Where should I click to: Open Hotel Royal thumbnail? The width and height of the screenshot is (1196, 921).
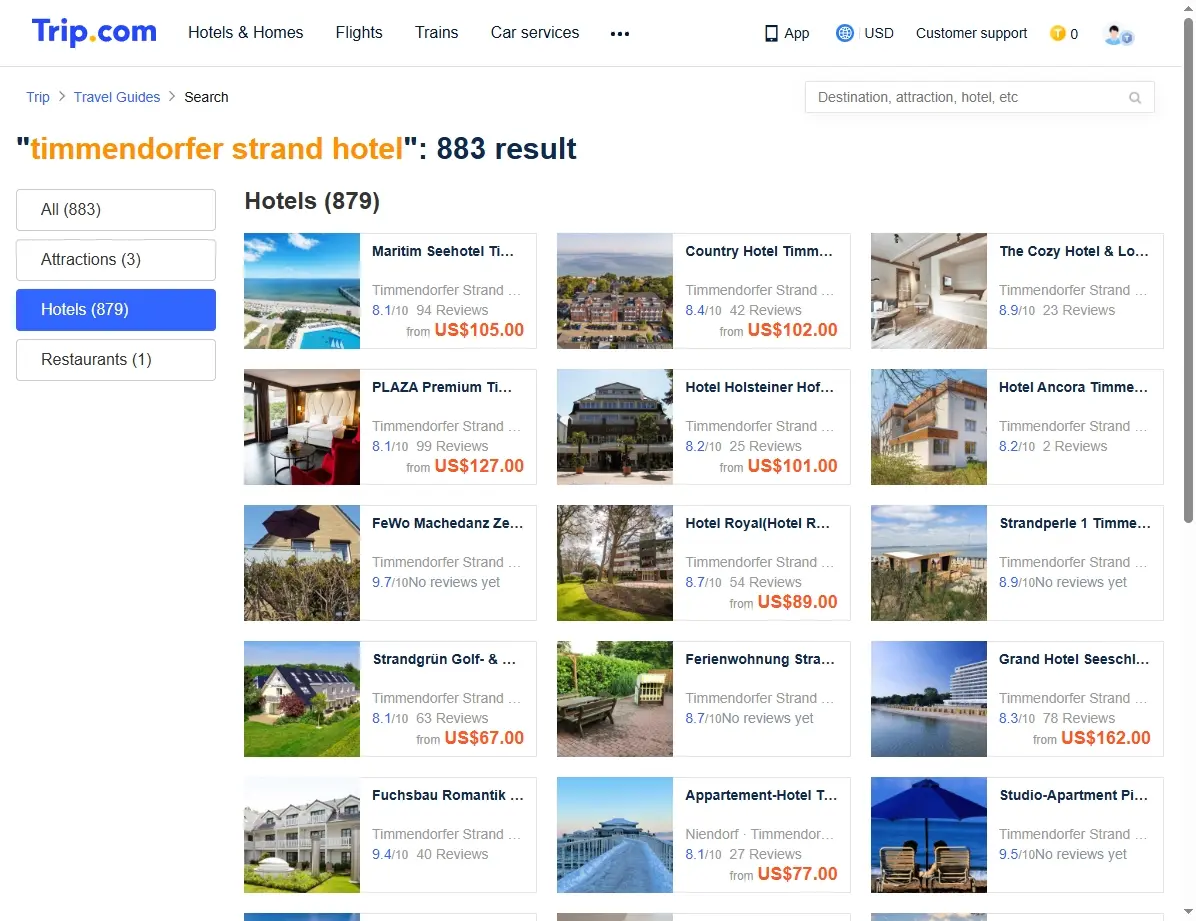(615, 563)
